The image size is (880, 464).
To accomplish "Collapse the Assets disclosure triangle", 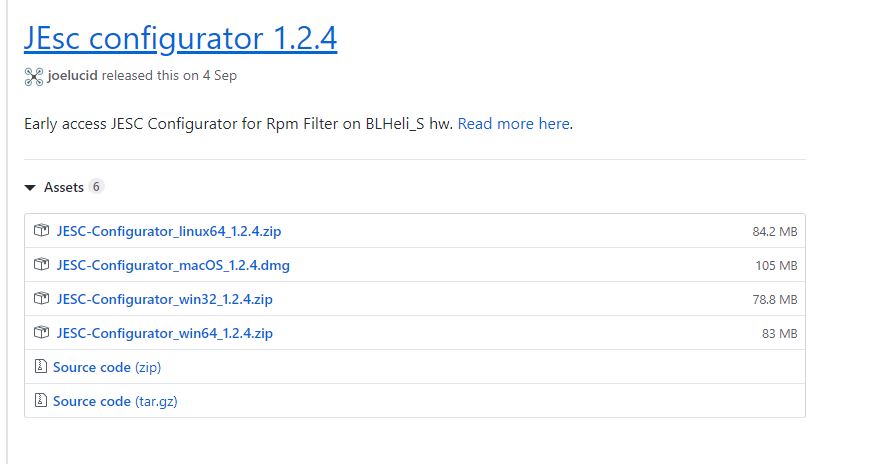I will [30, 187].
